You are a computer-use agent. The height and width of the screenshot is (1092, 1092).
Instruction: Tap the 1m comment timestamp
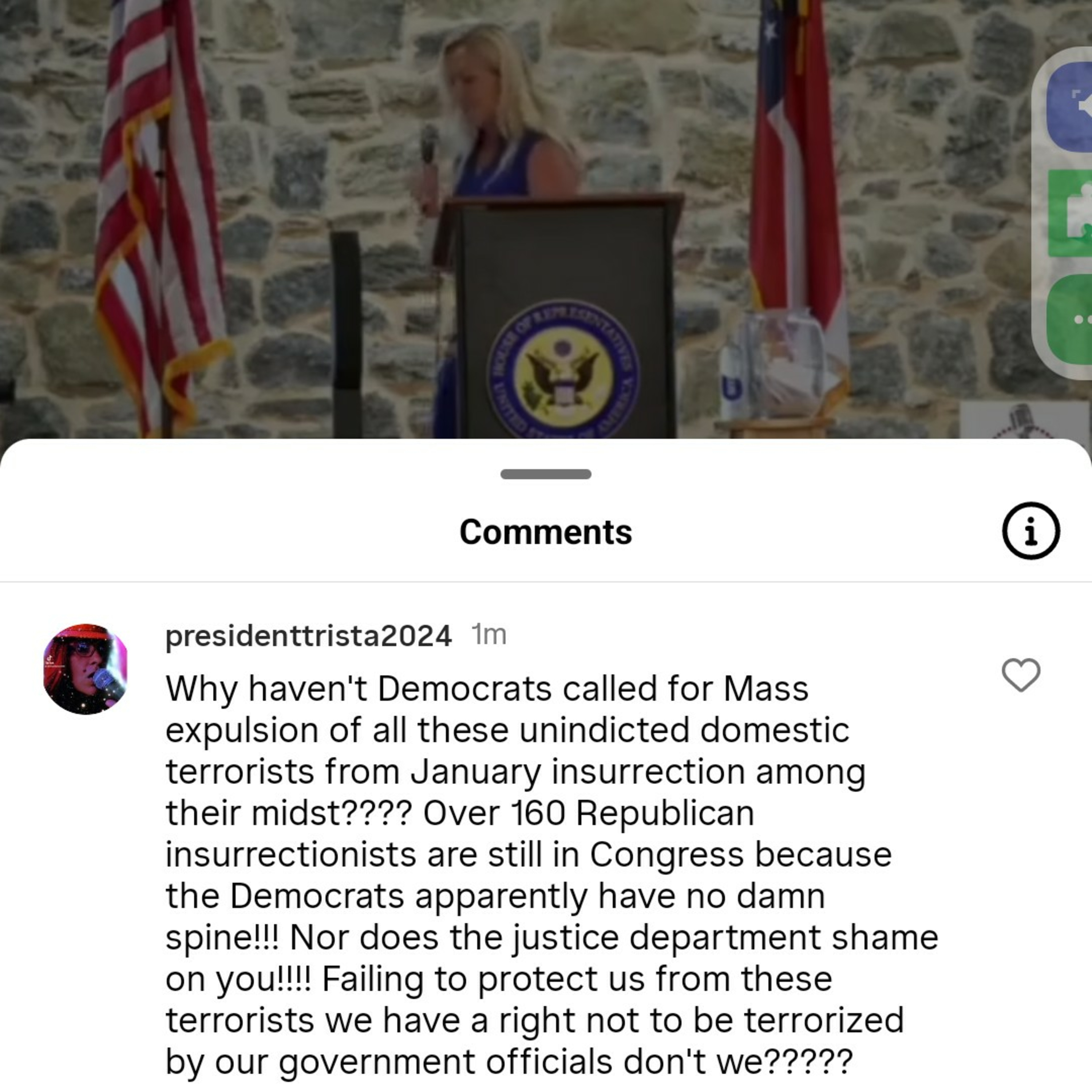tap(489, 635)
